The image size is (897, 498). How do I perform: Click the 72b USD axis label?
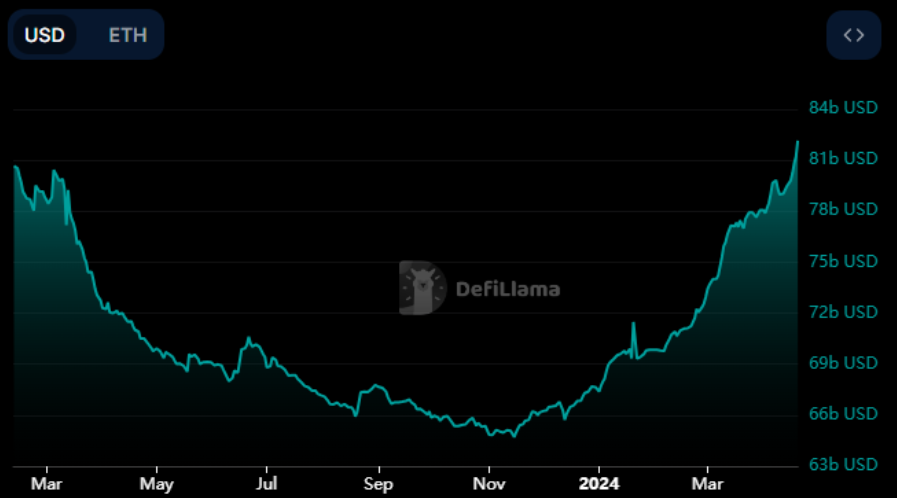click(x=843, y=312)
